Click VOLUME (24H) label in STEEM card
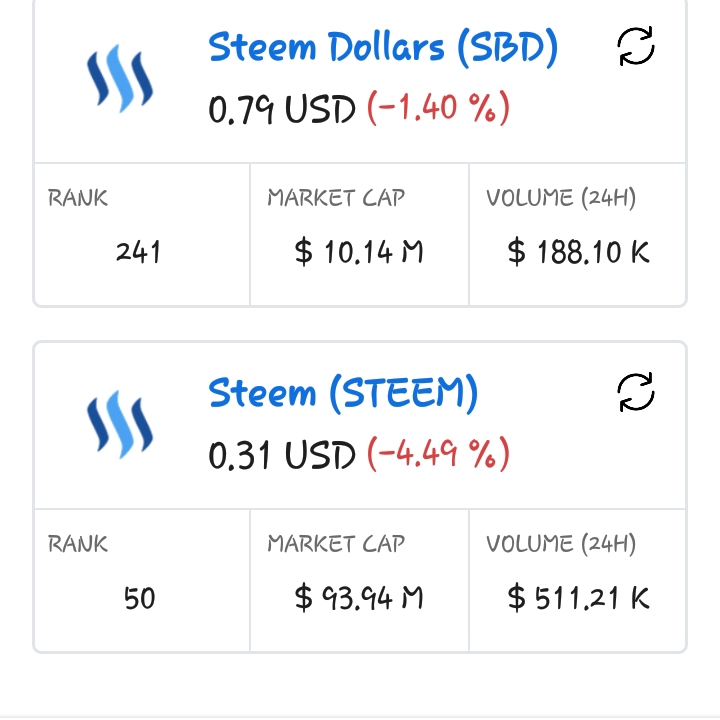Image resolution: width=720 pixels, height=720 pixels. (x=561, y=544)
